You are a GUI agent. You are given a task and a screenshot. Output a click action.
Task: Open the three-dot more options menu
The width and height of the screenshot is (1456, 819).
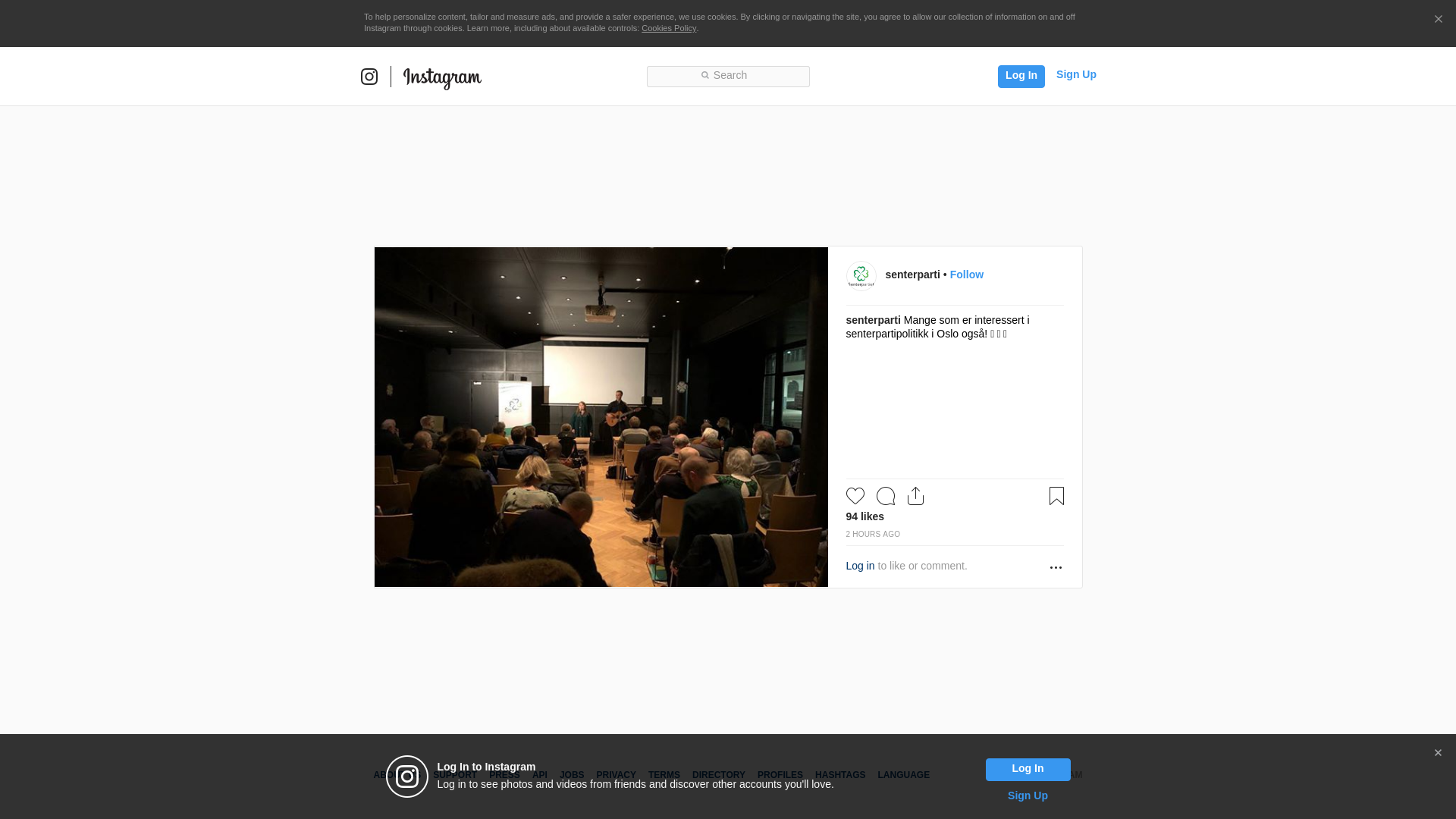coord(1056,567)
